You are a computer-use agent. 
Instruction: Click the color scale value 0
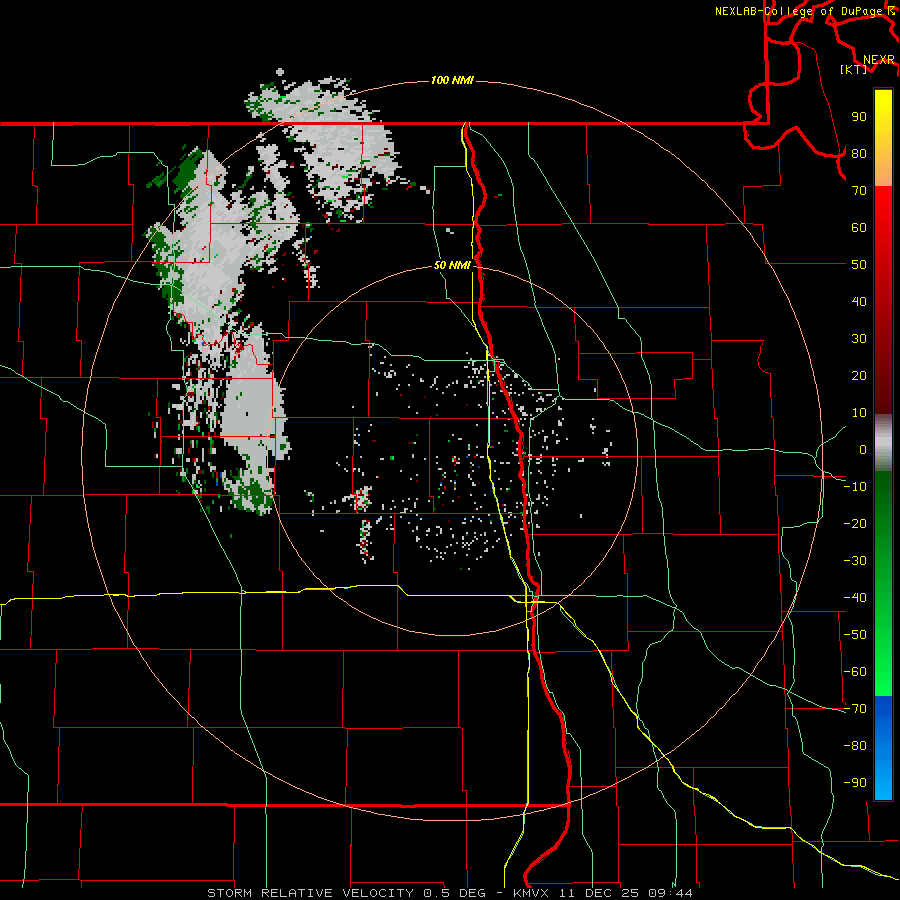click(x=863, y=449)
